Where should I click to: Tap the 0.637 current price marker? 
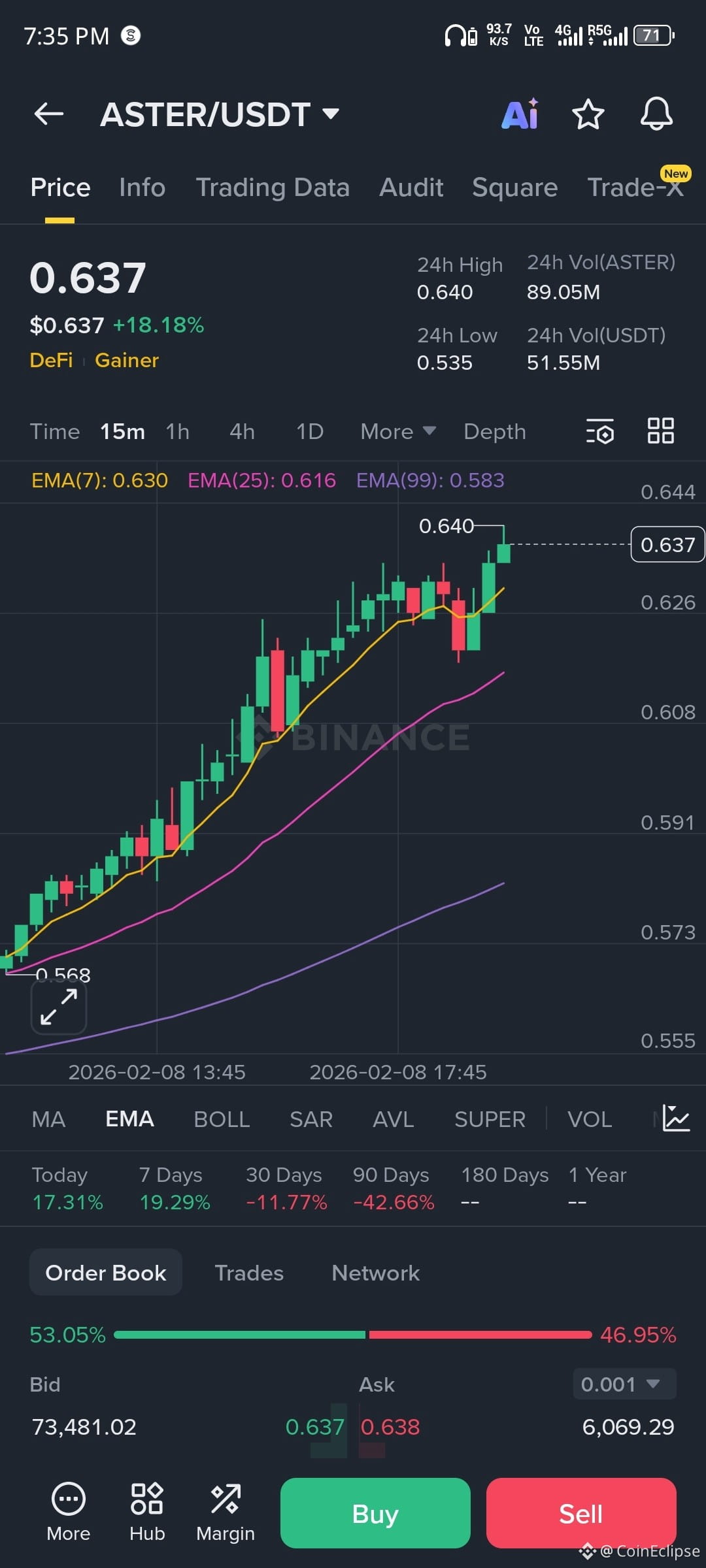pos(667,544)
